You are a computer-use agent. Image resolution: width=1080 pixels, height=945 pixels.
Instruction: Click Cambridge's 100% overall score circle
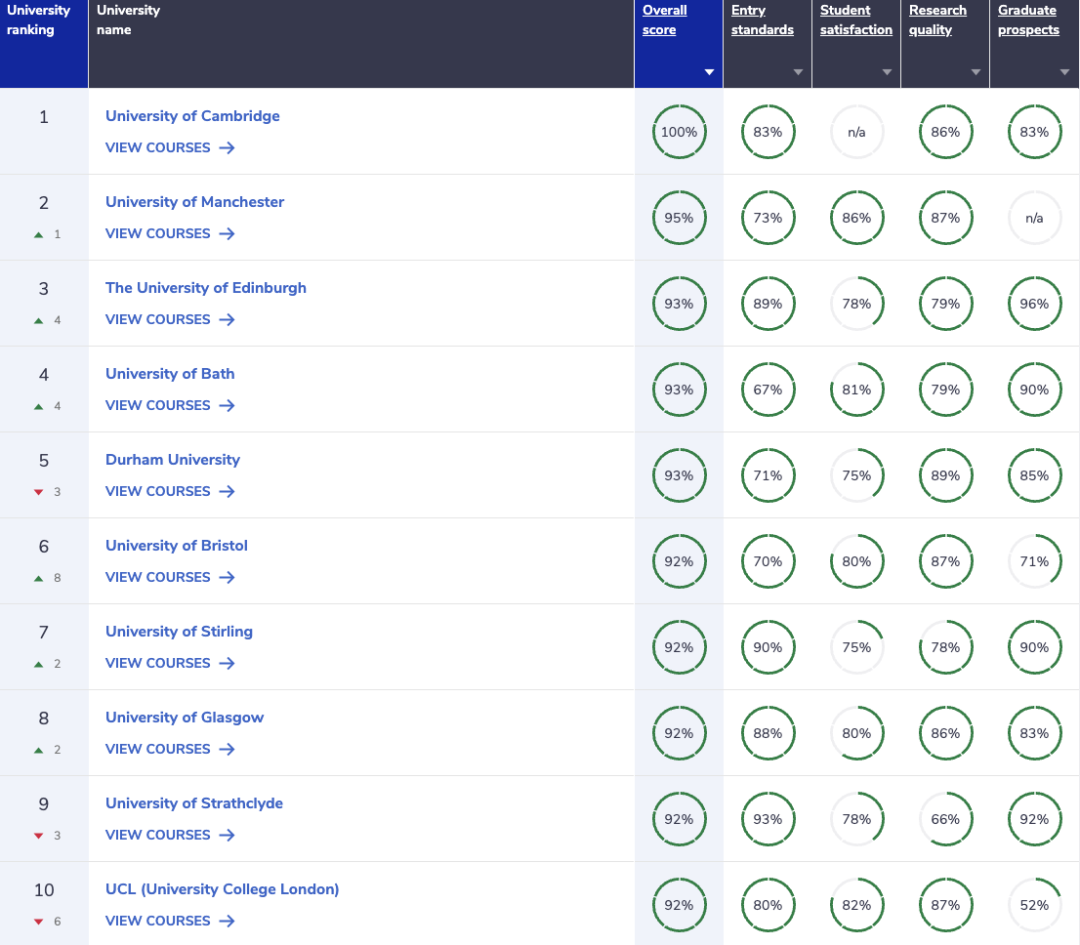pyautogui.click(x=679, y=132)
